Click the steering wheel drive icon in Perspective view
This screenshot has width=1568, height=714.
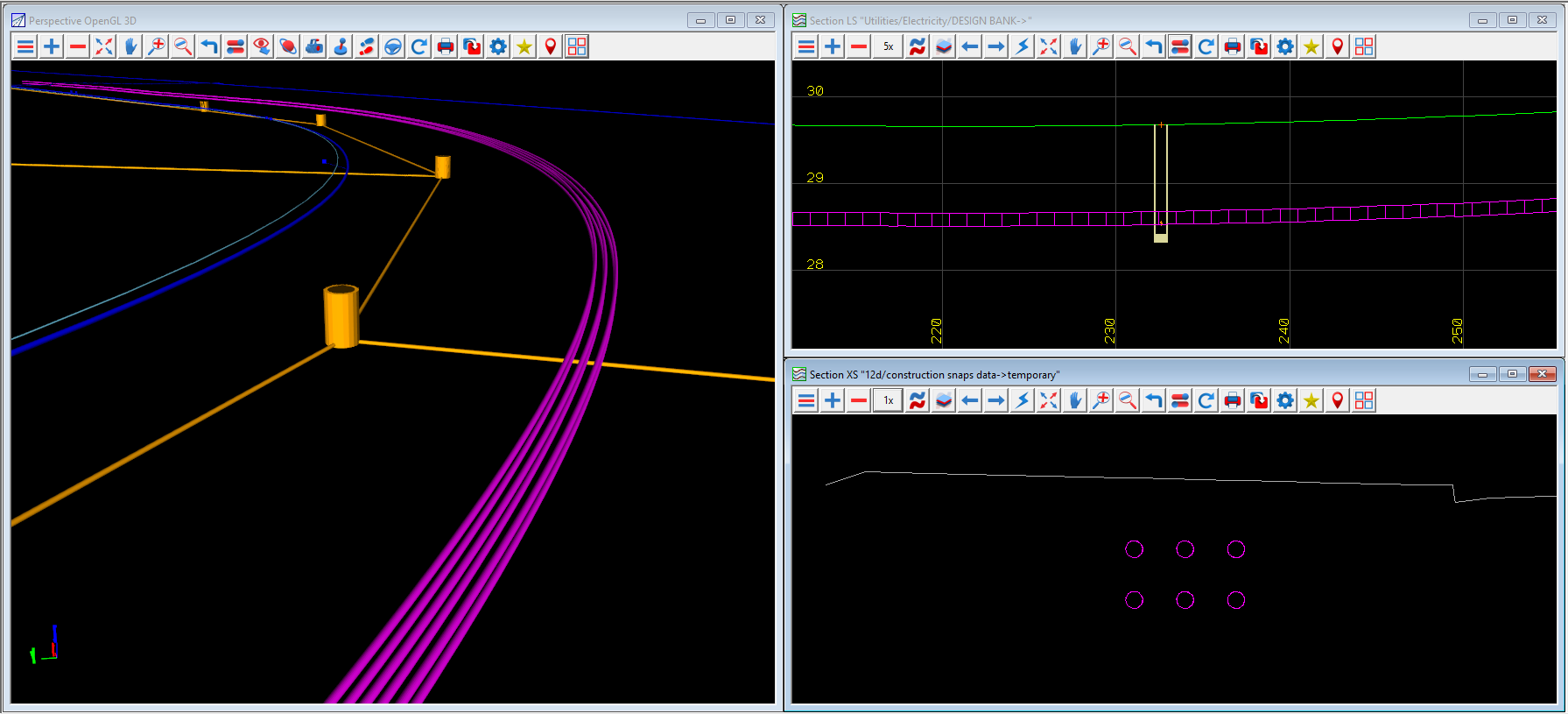pyautogui.click(x=393, y=46)
